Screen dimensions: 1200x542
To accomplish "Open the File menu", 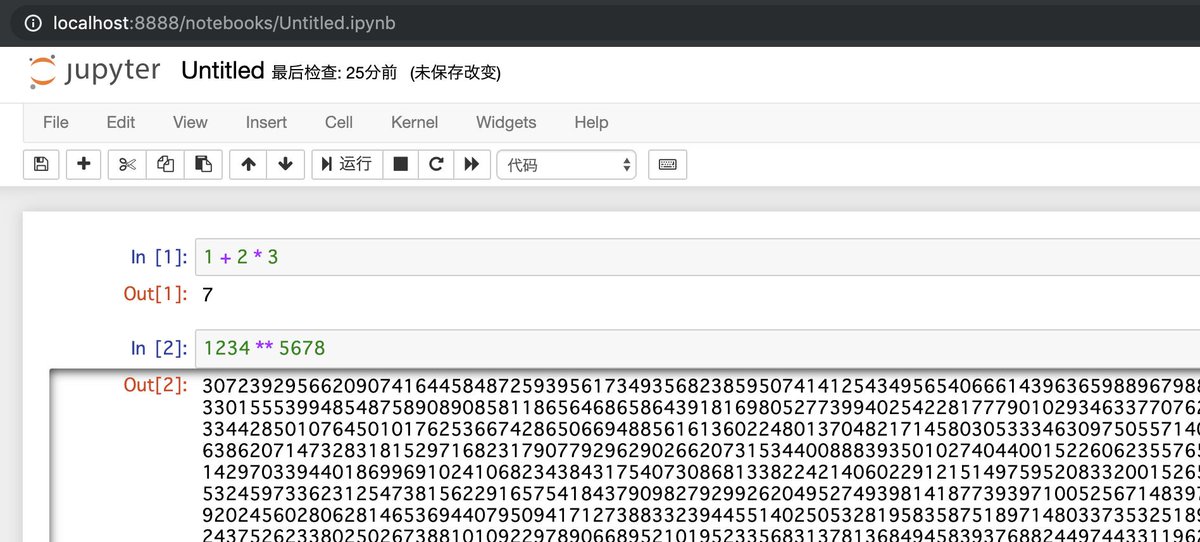I will click(56, 122).
